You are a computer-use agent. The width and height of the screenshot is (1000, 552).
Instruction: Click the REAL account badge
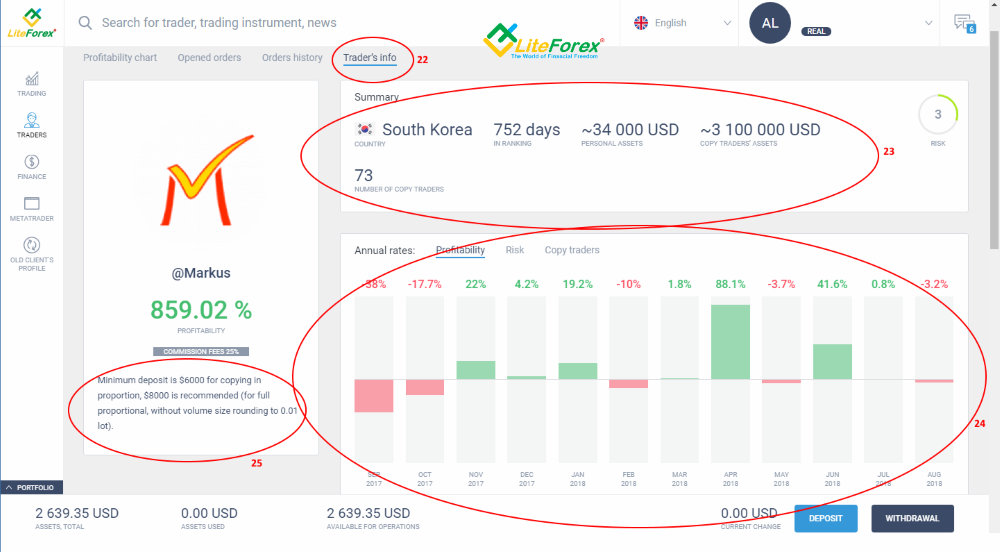[816, 31]
